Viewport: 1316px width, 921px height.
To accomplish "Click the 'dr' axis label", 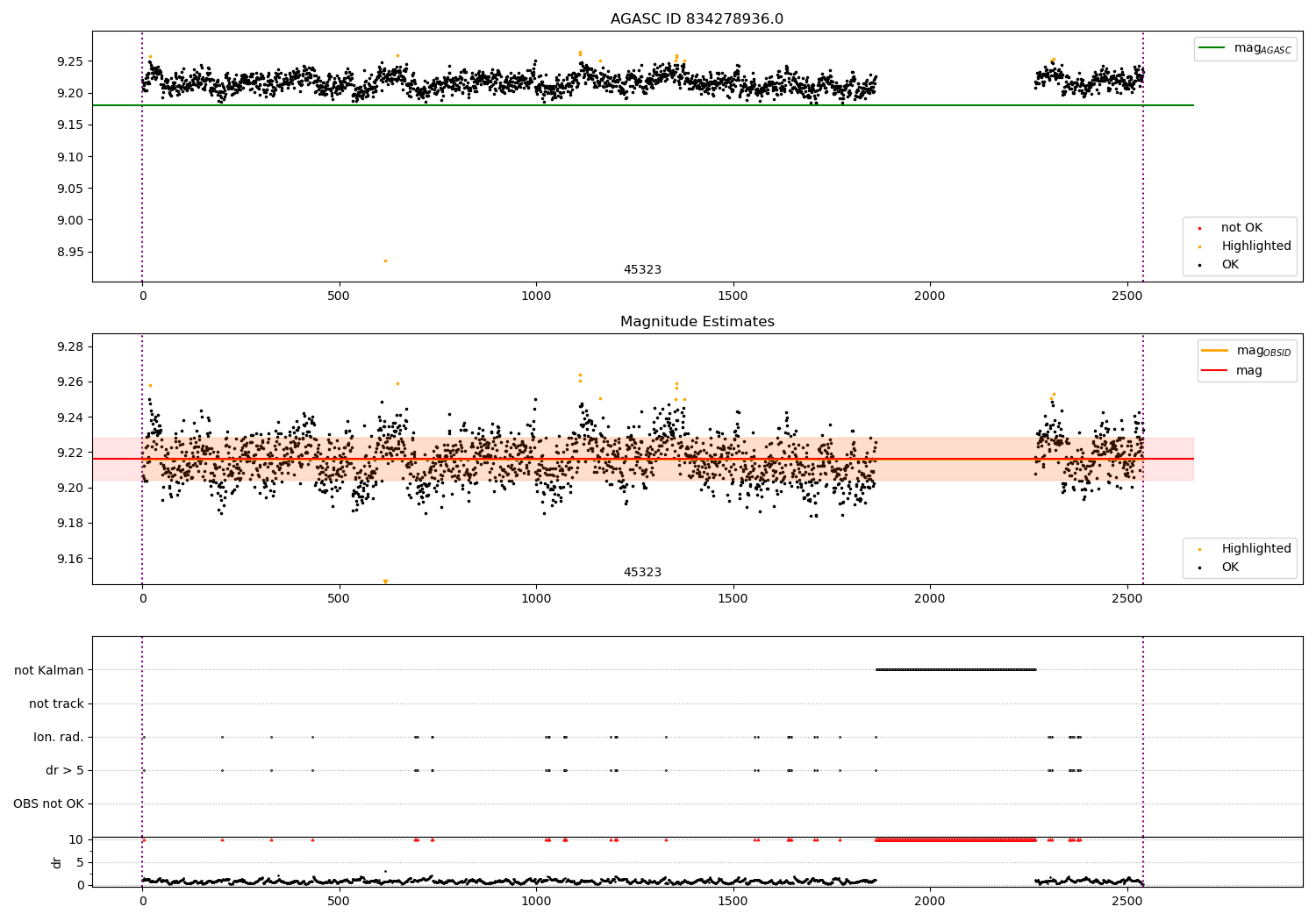I will click(57, 863).
